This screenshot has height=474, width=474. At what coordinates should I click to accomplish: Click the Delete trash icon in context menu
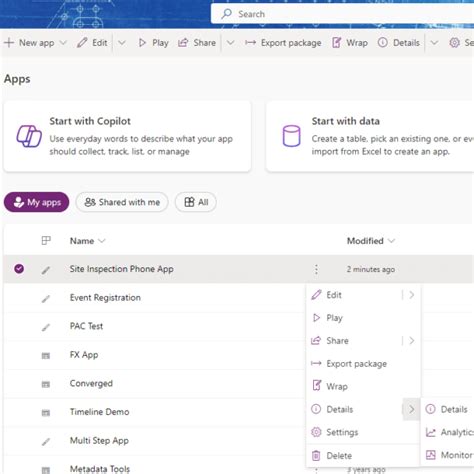(316, 455)
